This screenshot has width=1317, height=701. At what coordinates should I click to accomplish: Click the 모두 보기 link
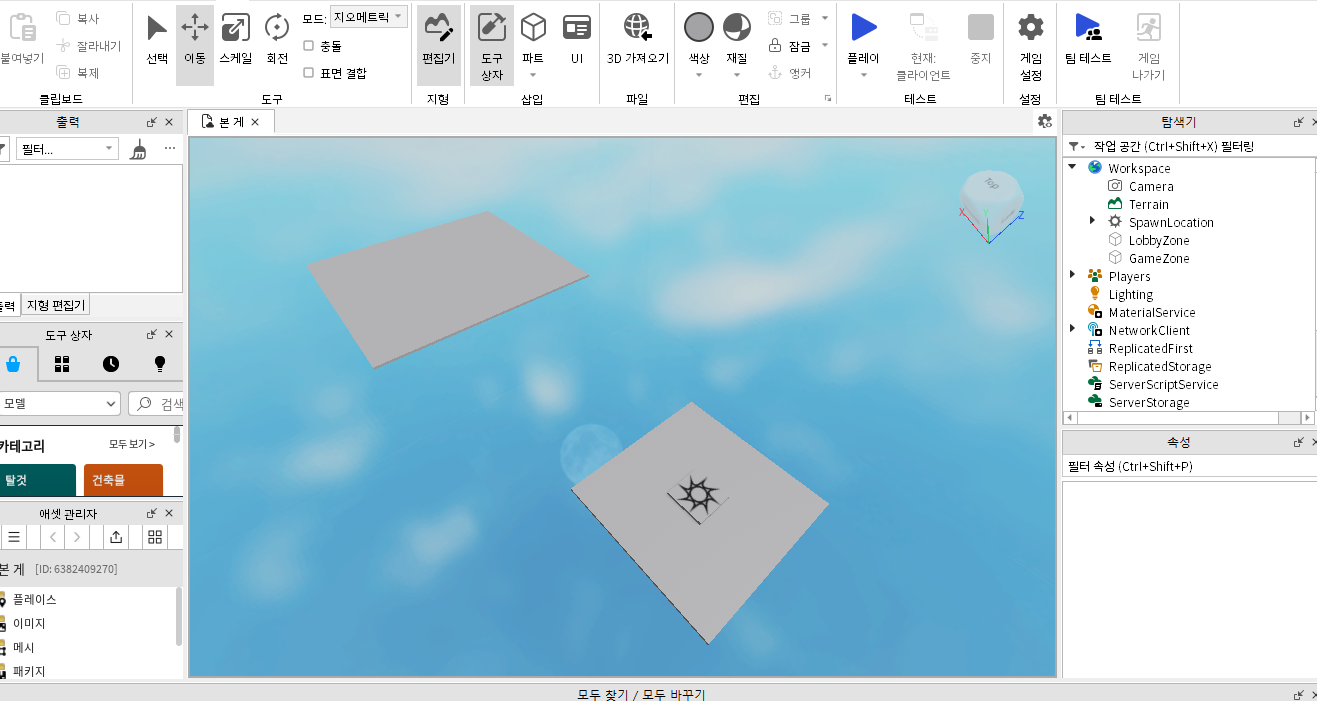click(132, 444)
